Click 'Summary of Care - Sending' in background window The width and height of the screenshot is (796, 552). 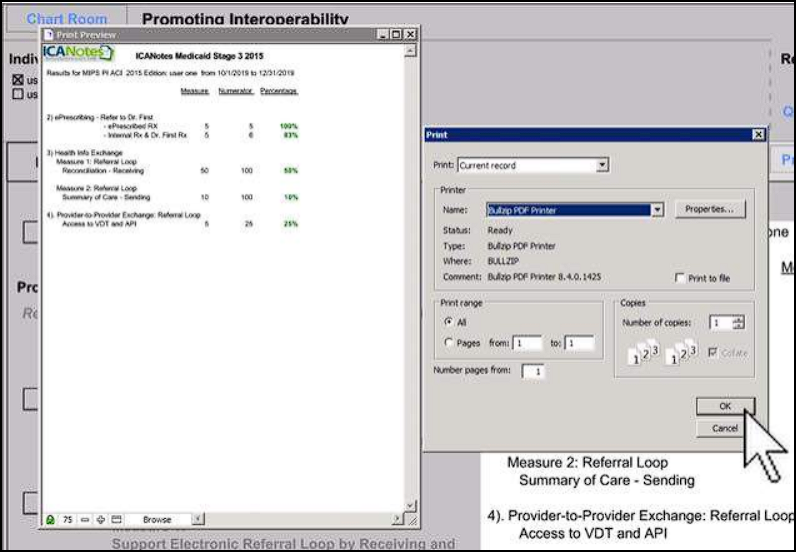point(607,480)
